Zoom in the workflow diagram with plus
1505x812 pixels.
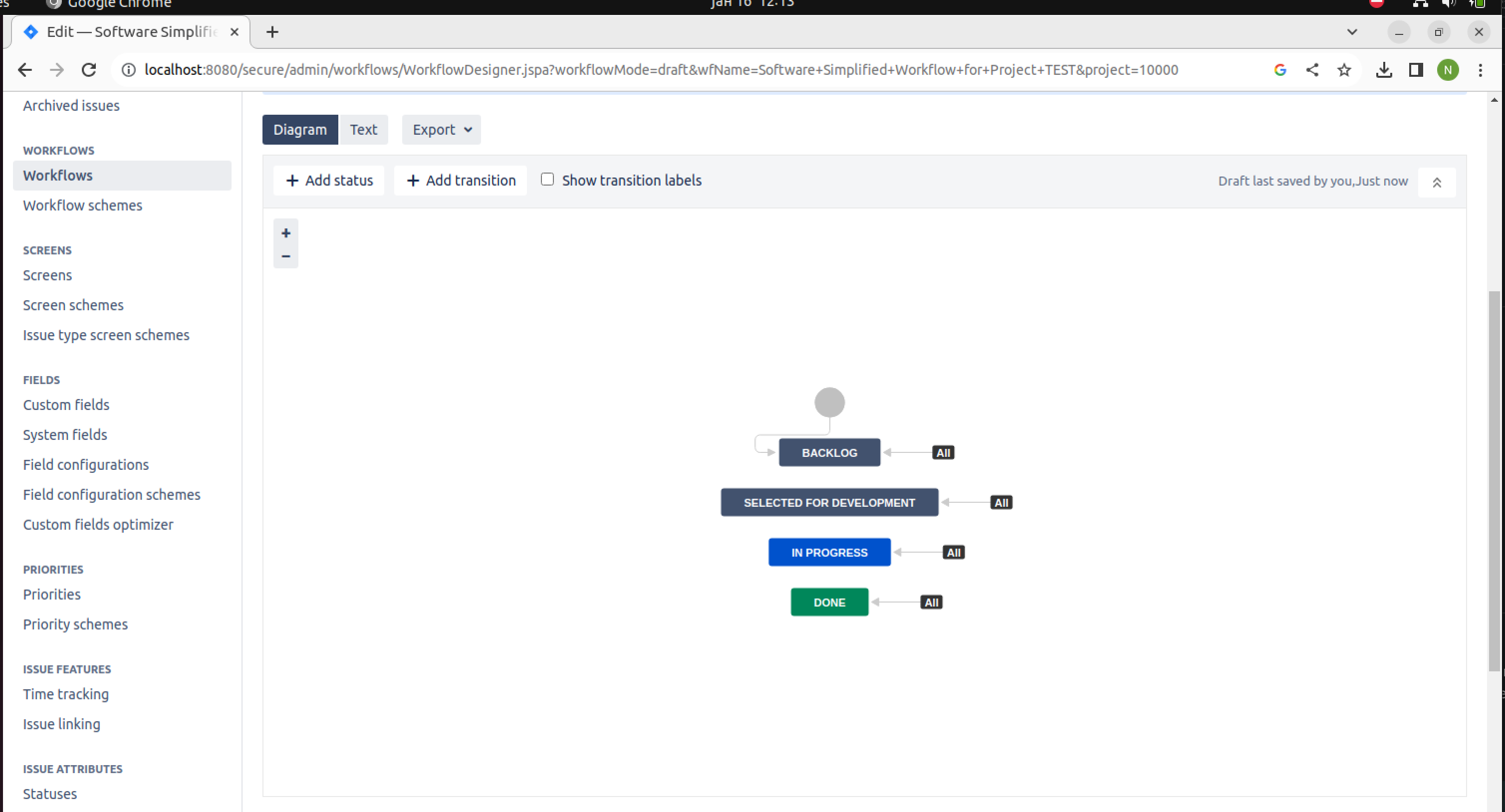pos(286,233)
